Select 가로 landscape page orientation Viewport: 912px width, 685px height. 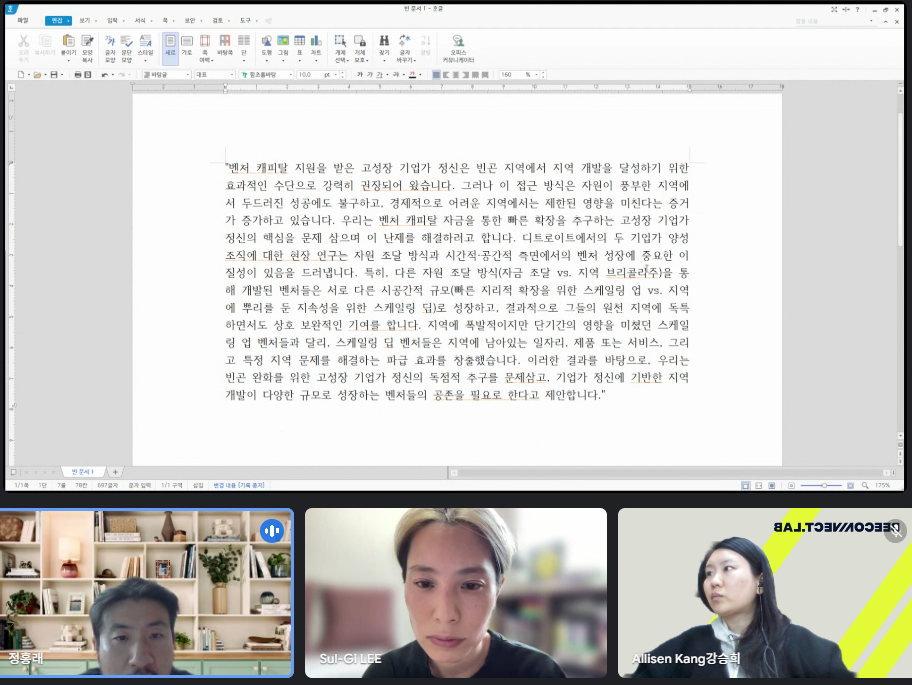coord(187,44)
